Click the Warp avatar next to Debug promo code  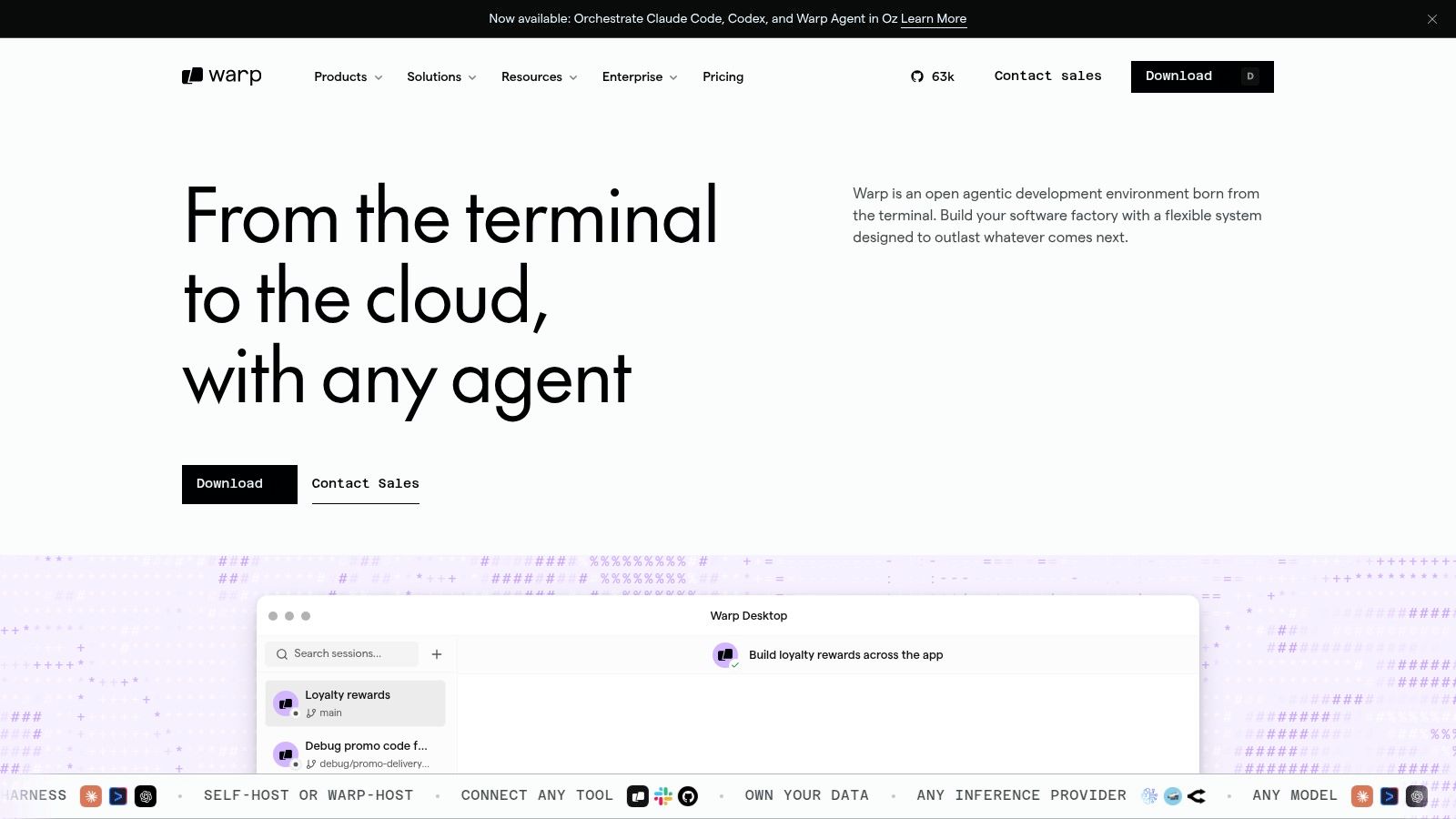(286, 754)
